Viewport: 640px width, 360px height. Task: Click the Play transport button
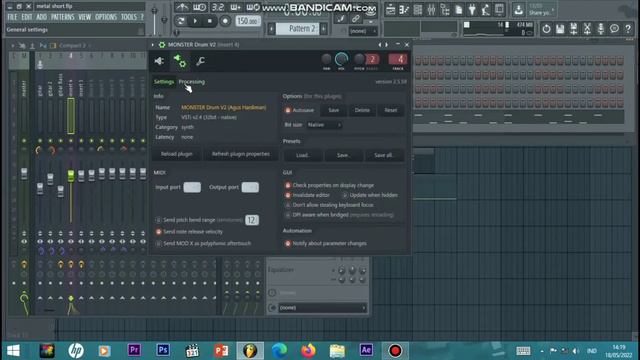(195, 21)
